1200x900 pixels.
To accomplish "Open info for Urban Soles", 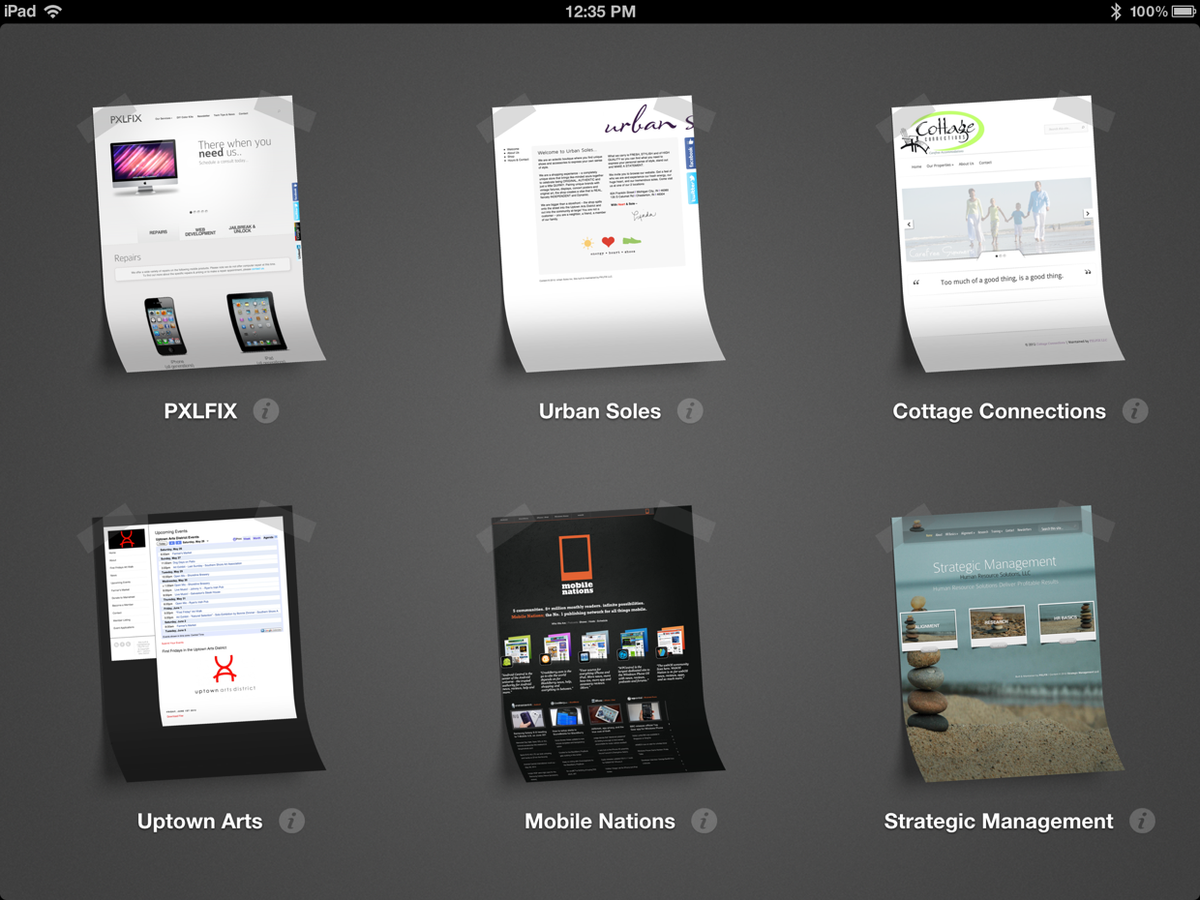I will click(x=690, y=410).
